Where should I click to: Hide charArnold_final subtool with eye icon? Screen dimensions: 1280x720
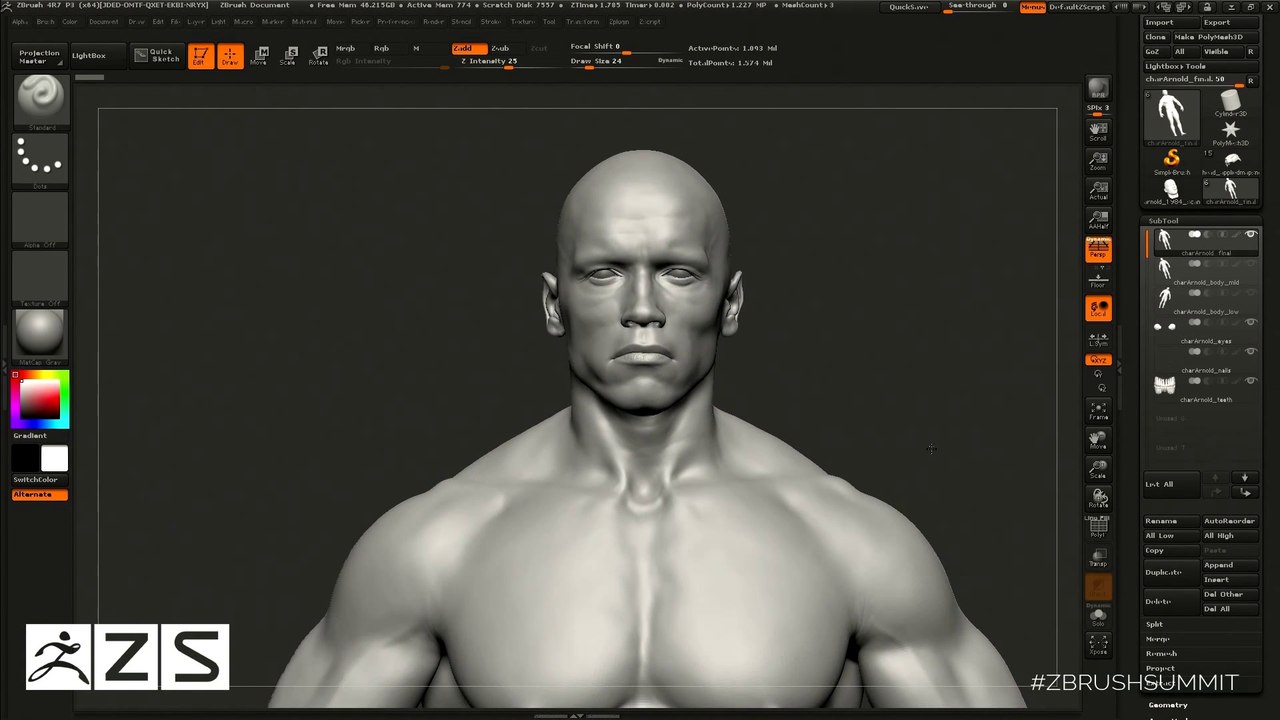tap(1251, 234)
